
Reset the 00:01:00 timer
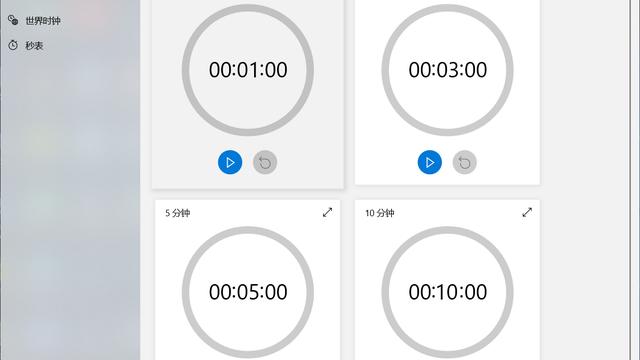(265, 162)
